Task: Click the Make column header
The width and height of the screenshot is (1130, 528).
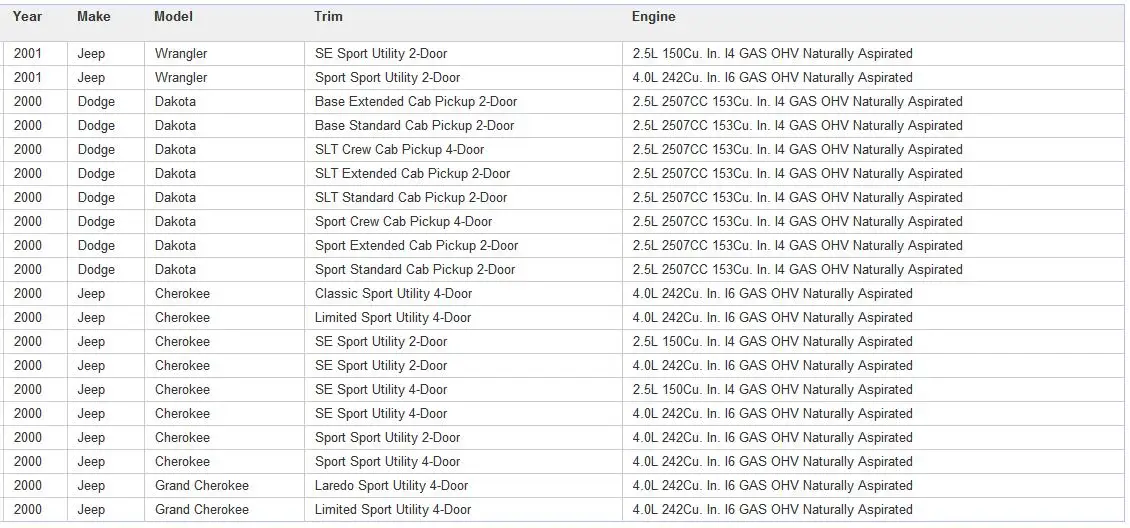Action: [94, 17]
